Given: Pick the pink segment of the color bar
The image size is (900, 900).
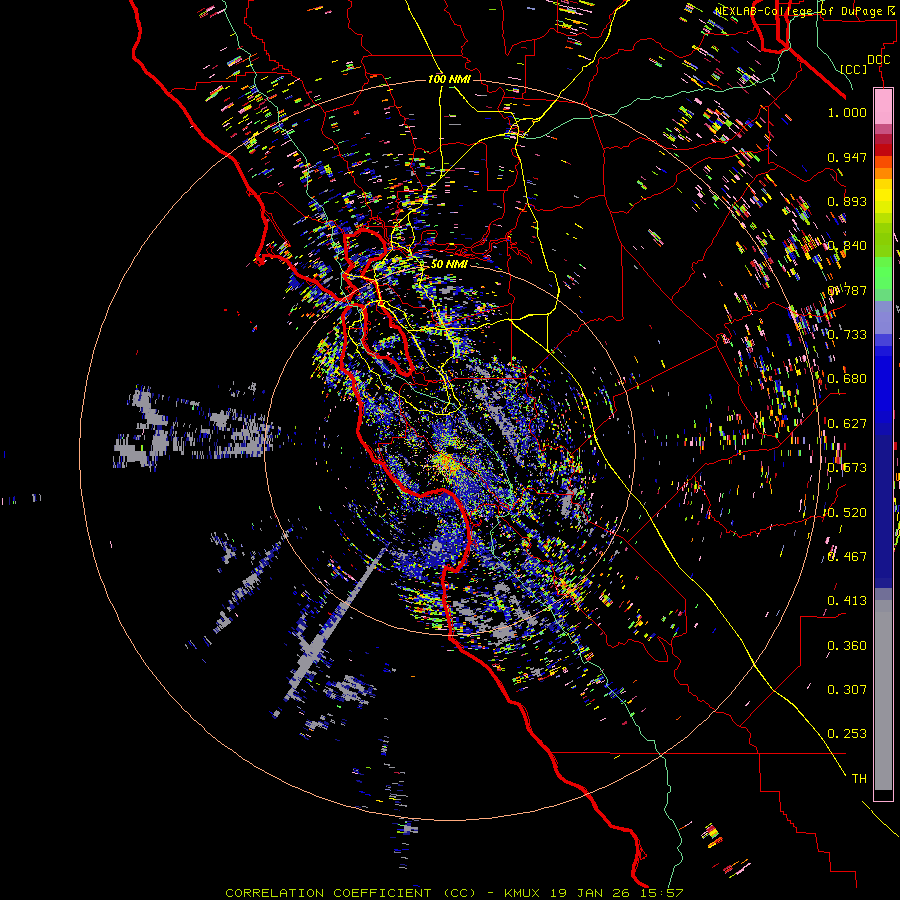Looking at the screenshot, I should pyautogui.click(x=883, y=107).
